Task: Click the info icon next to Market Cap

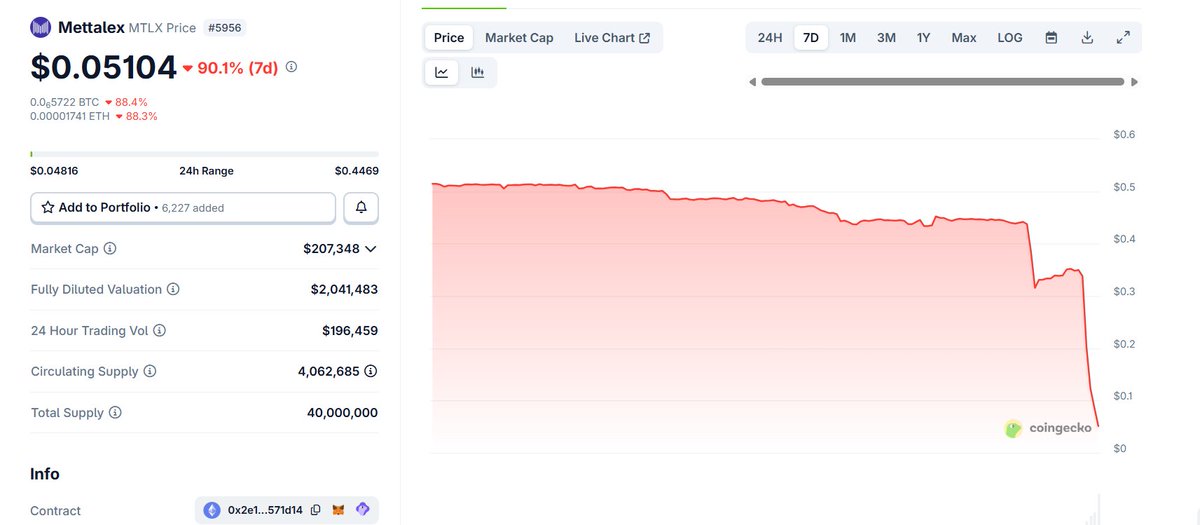Action: click(110, 248)
